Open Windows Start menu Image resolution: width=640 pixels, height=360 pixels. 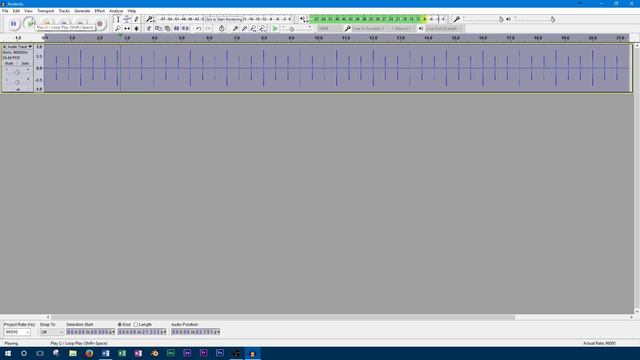(x=8, y=353)
